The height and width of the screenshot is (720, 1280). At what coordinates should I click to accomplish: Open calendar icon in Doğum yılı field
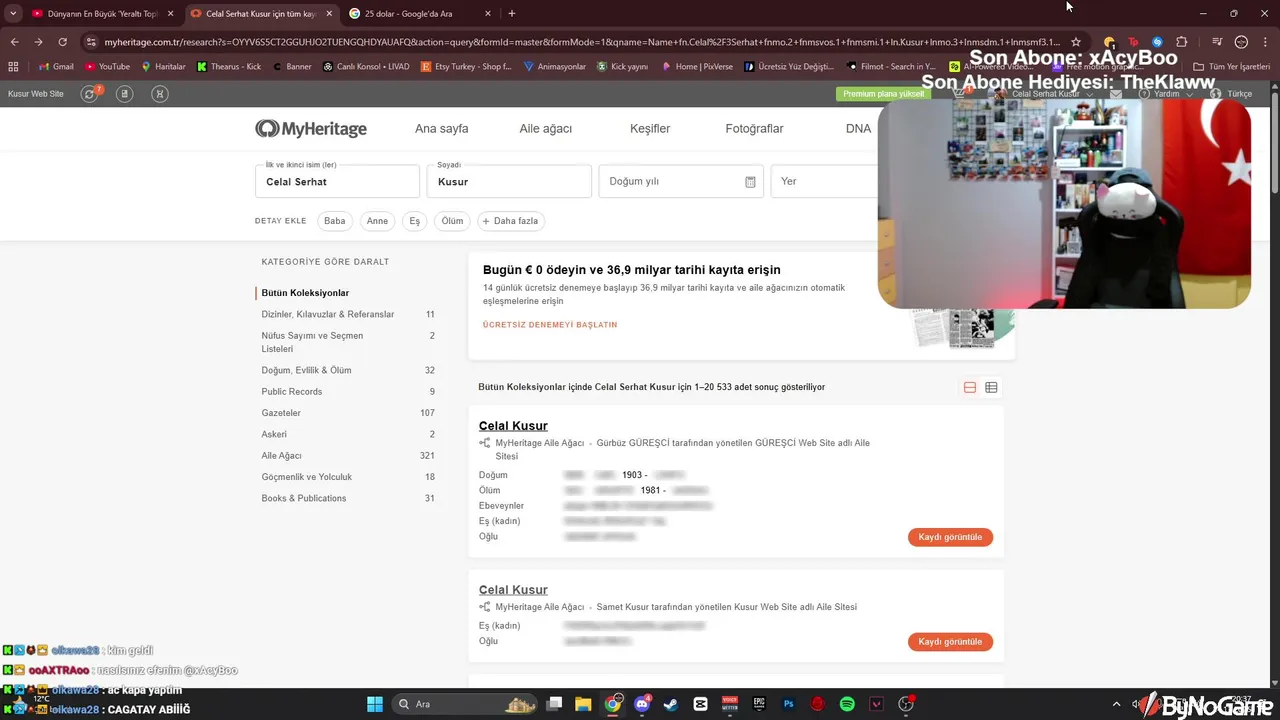click(x=750, y=182)
